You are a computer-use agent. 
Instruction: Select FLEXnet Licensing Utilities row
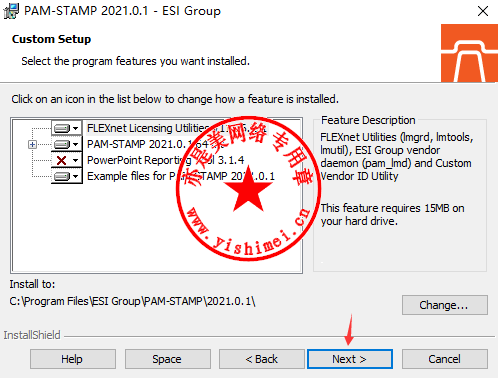pyautogui.click(x=177, y=128)
